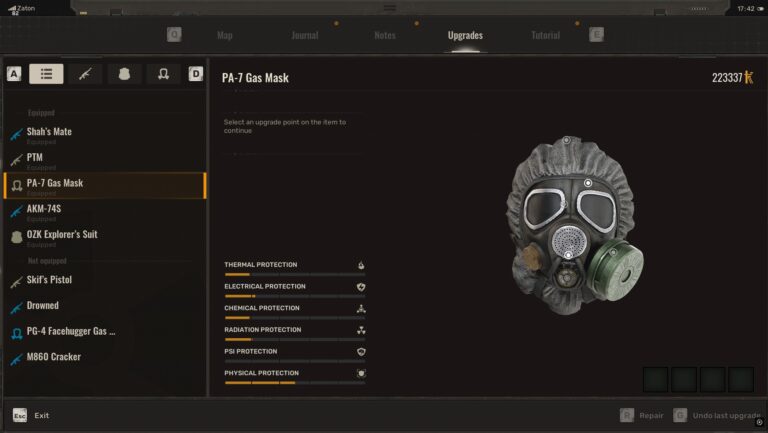Select the all items list filter

[46, 74]
